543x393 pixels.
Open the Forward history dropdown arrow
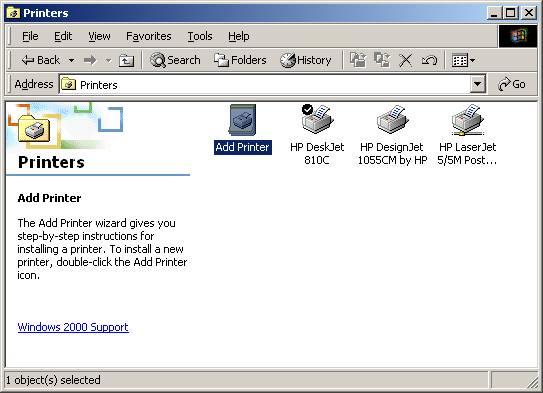(108, 61)
